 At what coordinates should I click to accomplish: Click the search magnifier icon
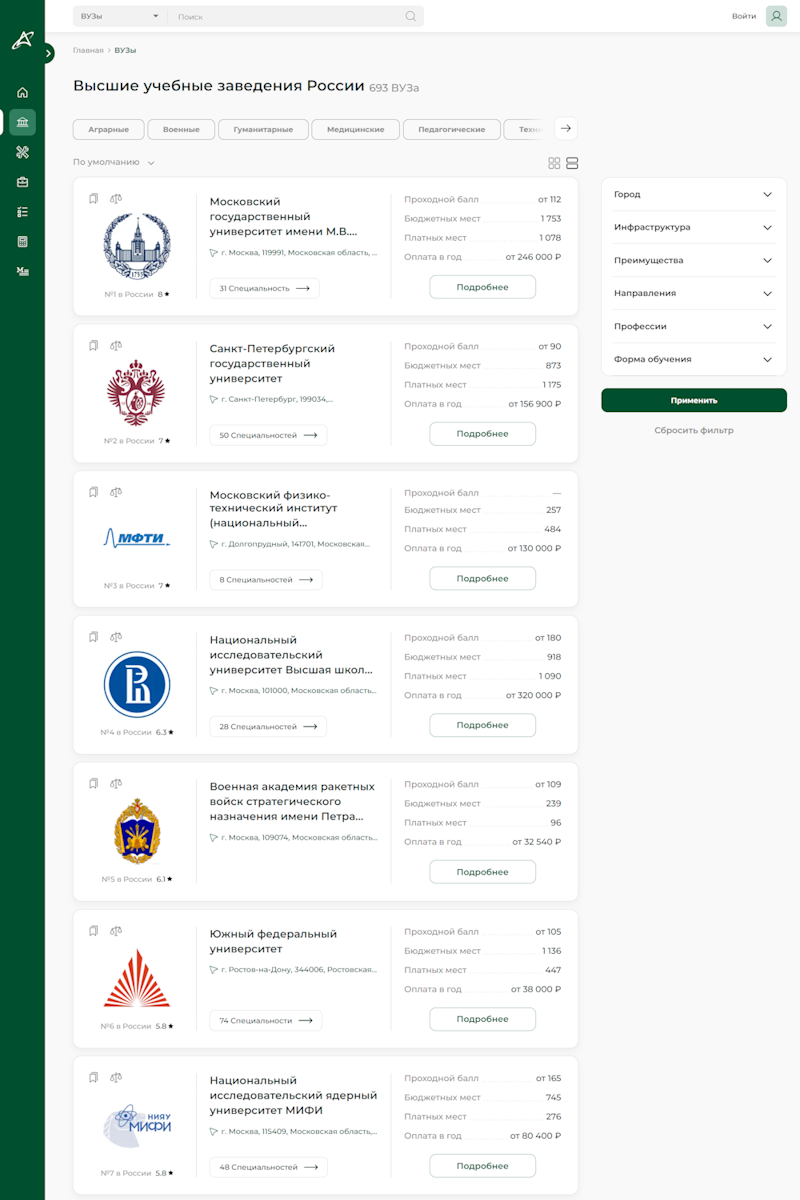(x=411, y=16)
